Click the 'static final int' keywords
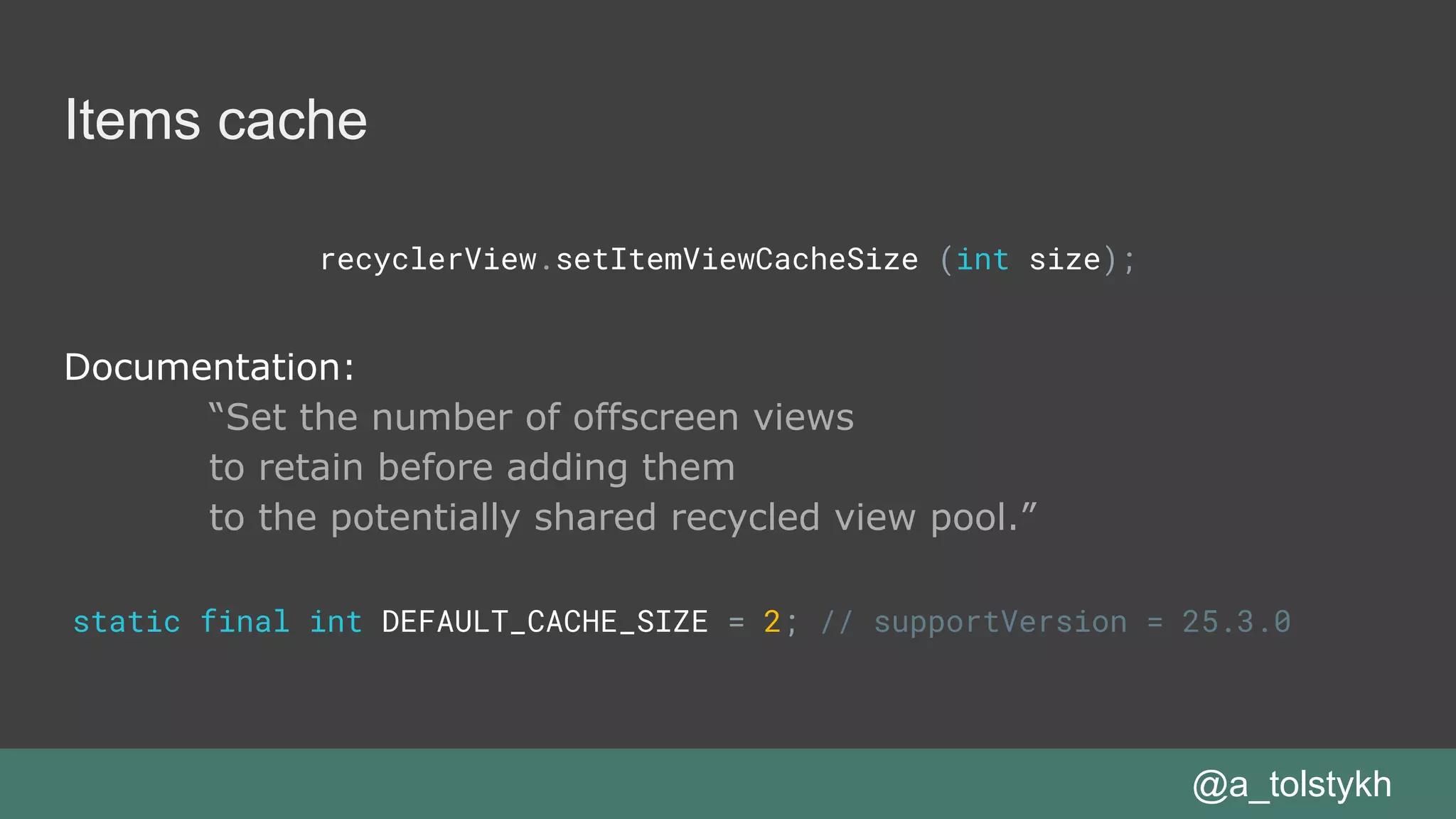The image size is (1456, 819). pos(218,622)
